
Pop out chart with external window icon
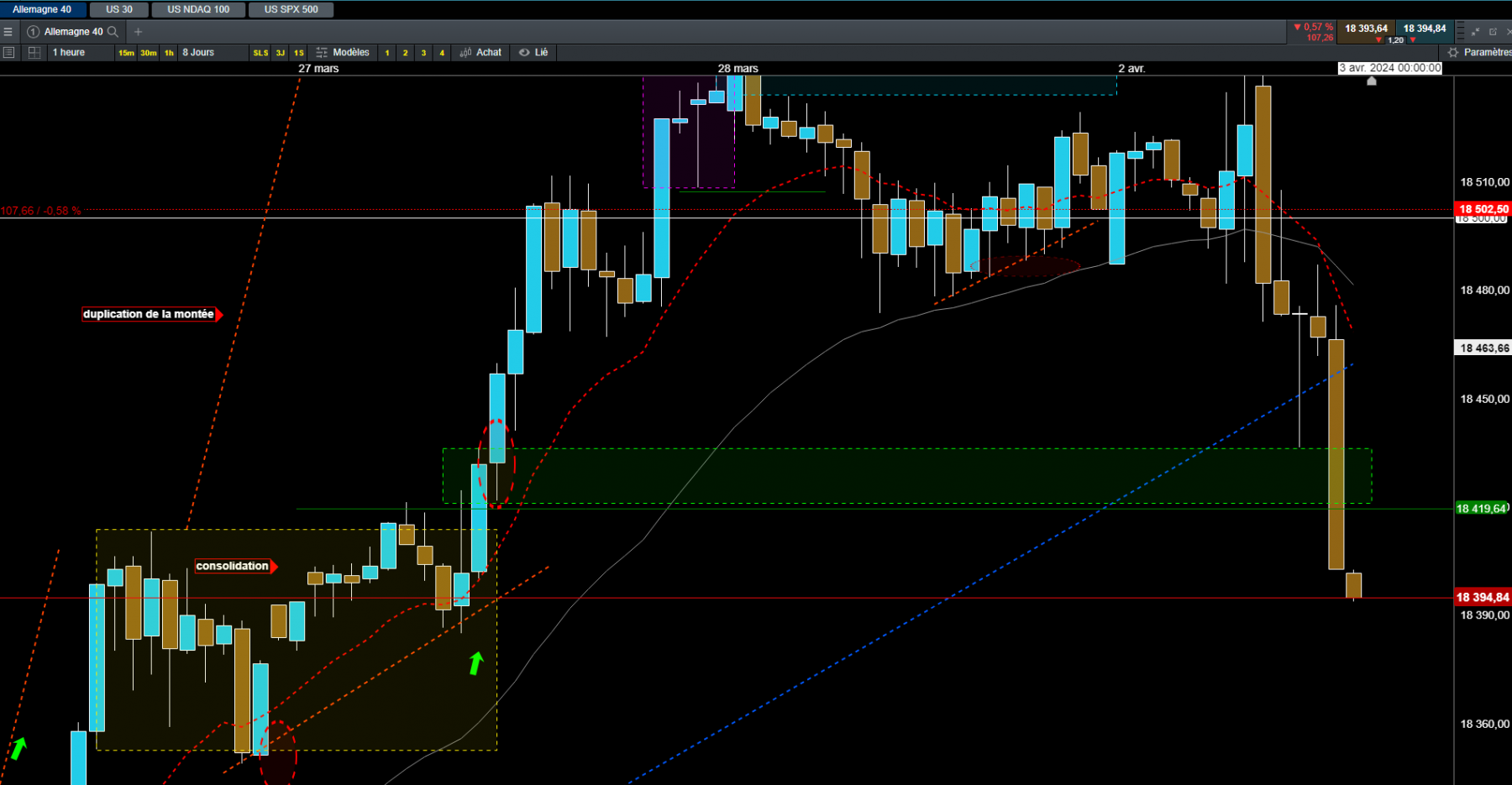(x=1493, y=32)
